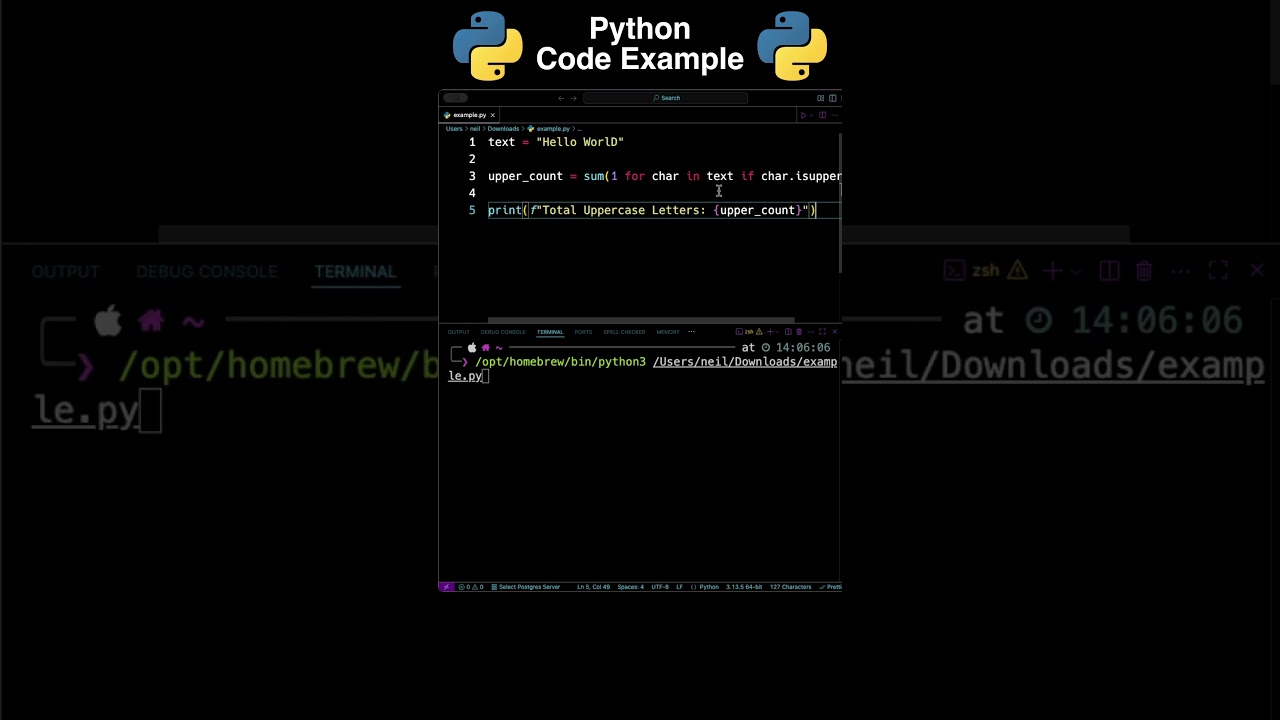The width and height of the screenshot is (1280, 720).
Task: Select the example.py editor tab
Action: (469, 115)
